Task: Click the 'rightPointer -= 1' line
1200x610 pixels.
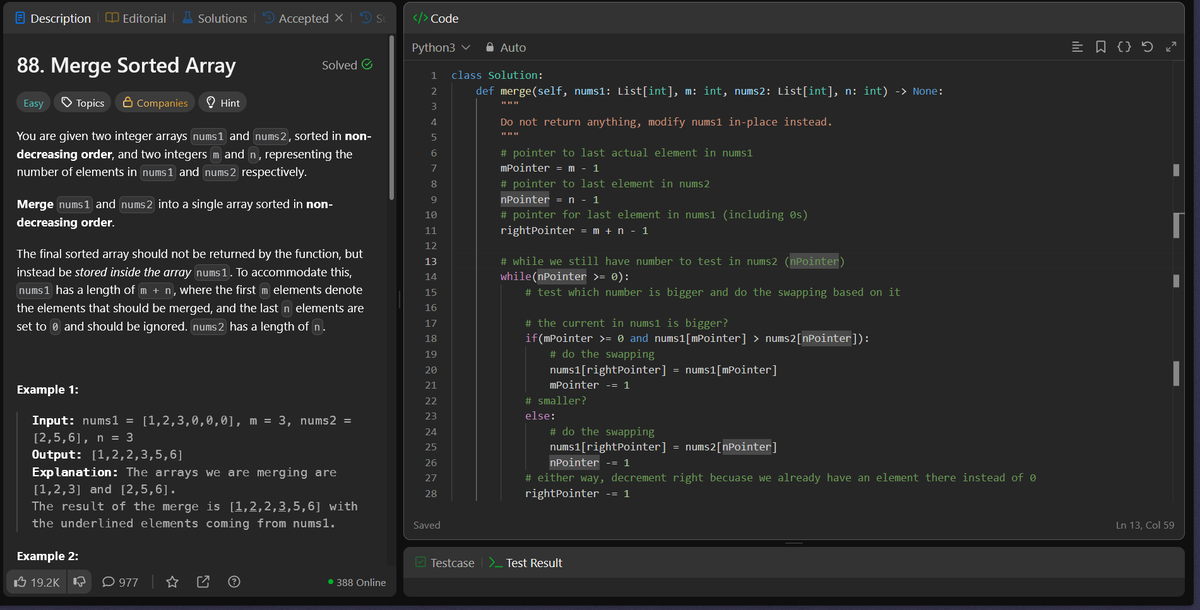Action: coord(577,493)
